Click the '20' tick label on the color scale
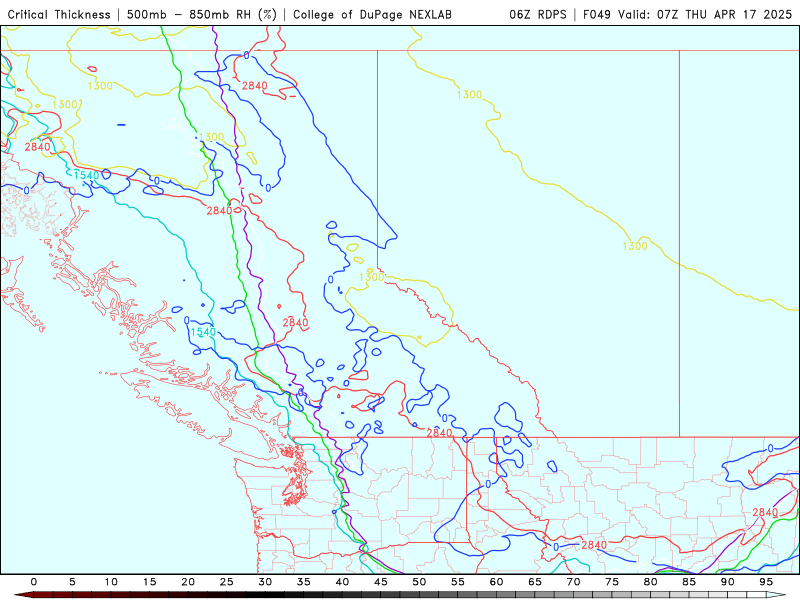The image size is (800, 600). click(188, 582)
